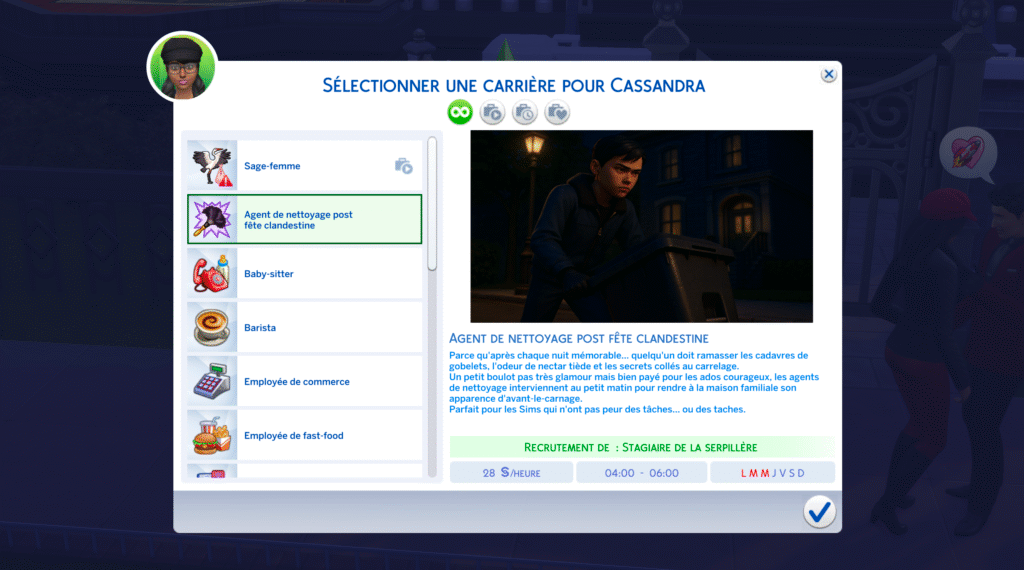Click the feather duster cleaning agent icon

pos(212,219)
